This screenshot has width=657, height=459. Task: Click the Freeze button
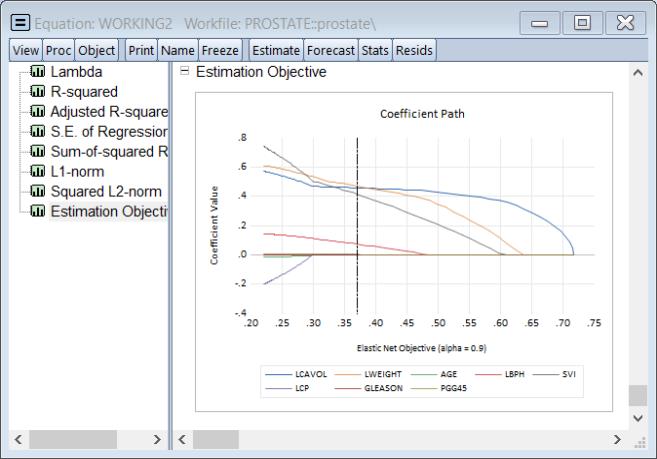(x=220, y=50)
